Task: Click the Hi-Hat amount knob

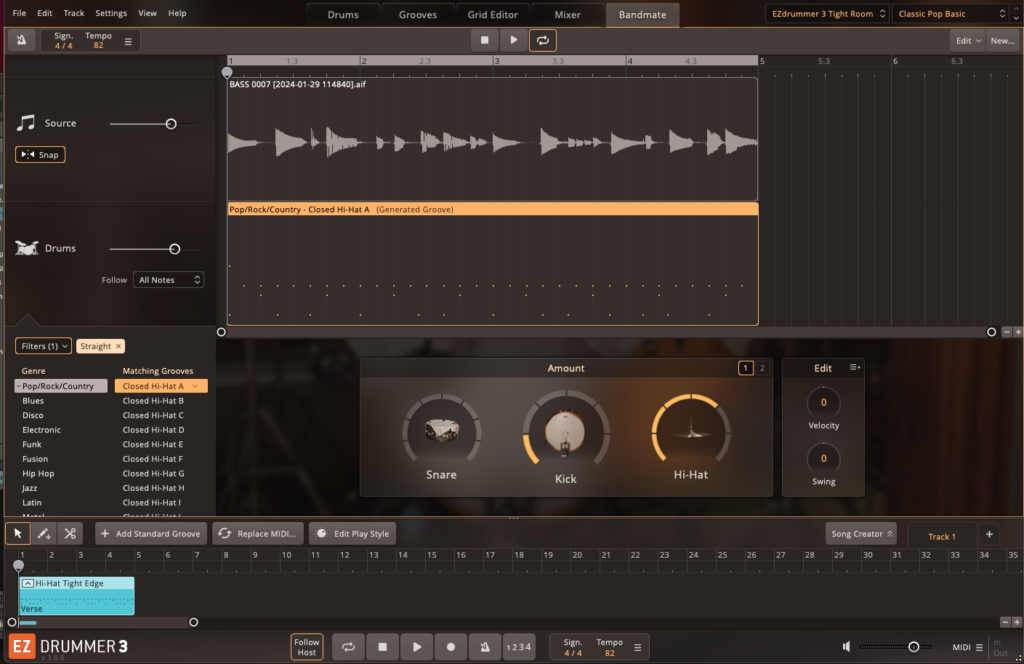Action: tap(690, 431)
